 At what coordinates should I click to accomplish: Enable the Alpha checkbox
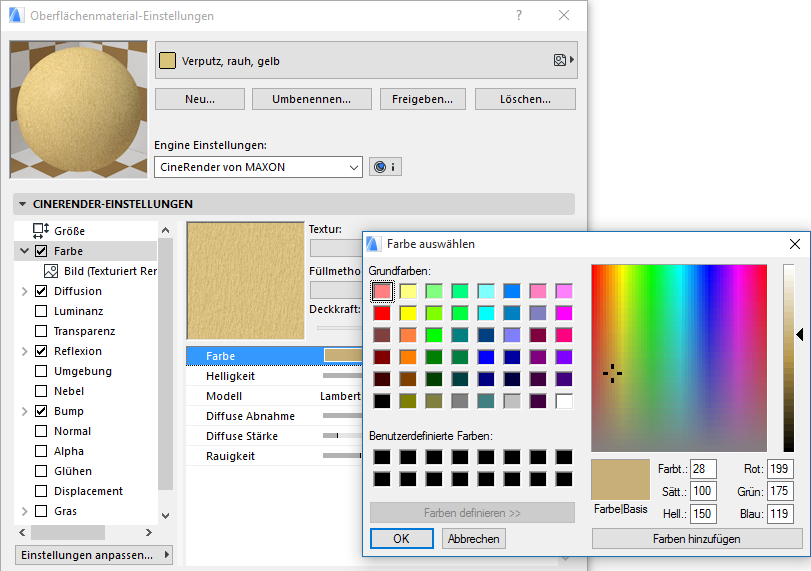[x=41, y=451]
